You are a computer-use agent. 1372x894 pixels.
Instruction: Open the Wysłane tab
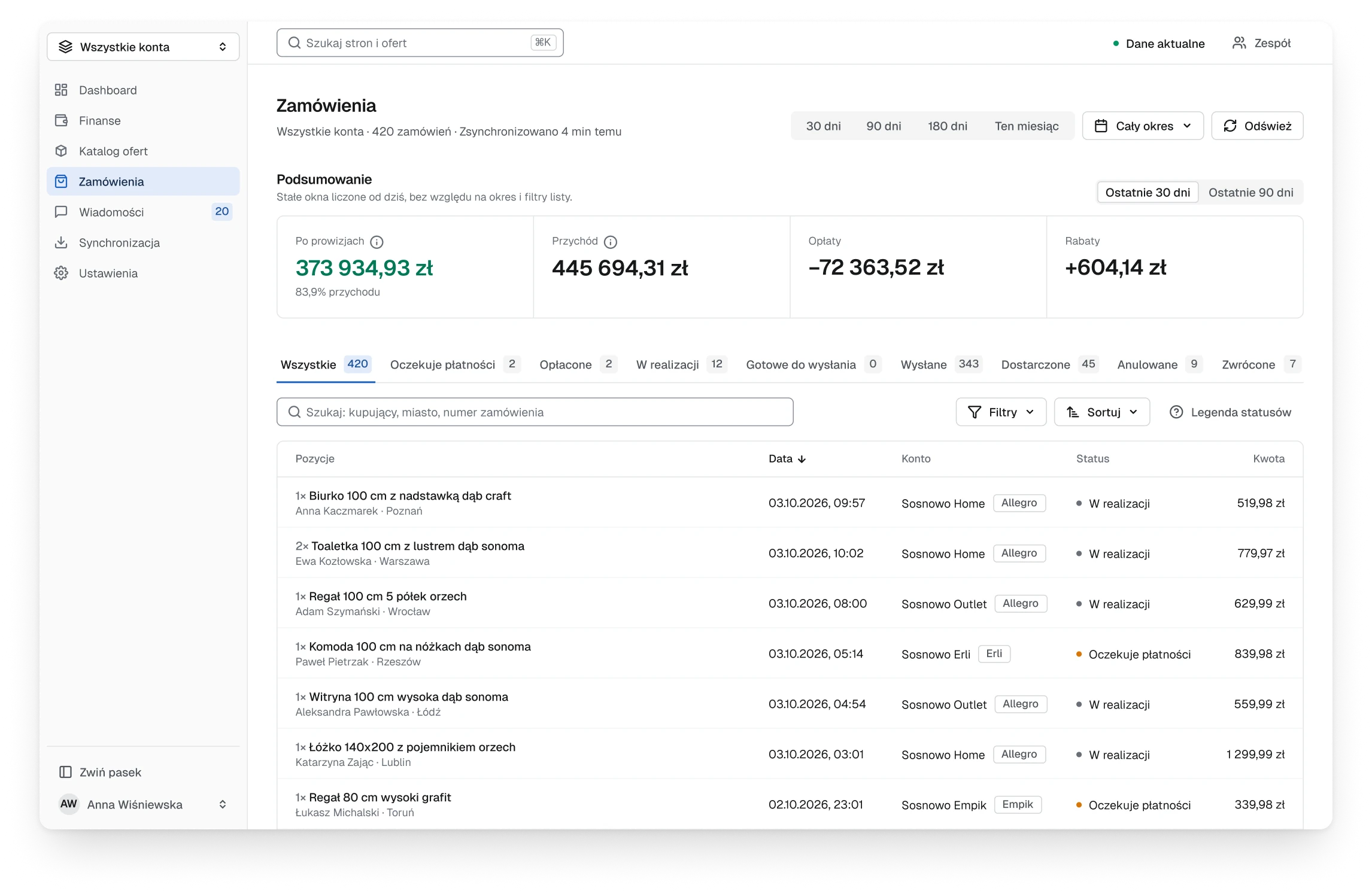tap(941, 364)
